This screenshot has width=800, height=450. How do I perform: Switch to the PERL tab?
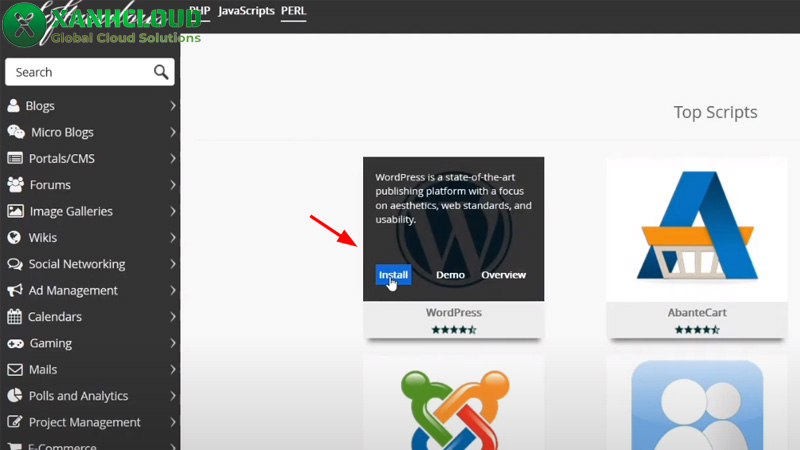pyautogui.click(x=293, y=11)
